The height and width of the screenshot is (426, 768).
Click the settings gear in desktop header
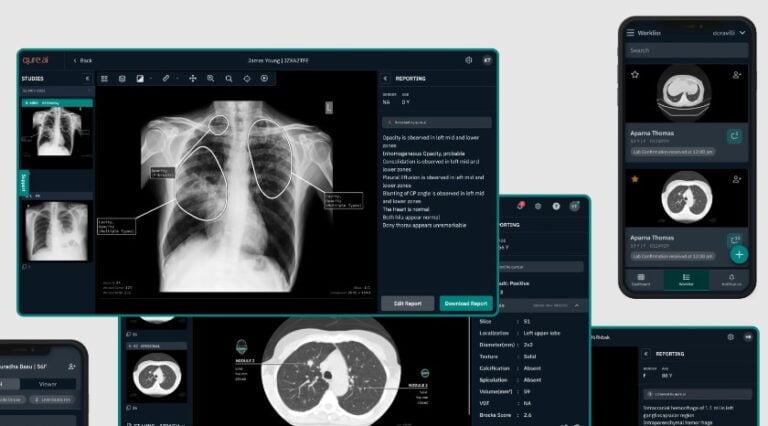point(468,60)
